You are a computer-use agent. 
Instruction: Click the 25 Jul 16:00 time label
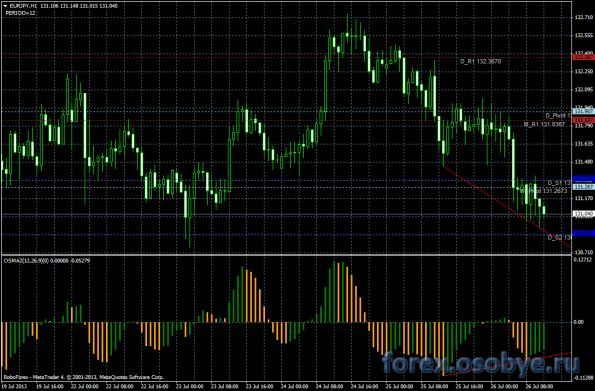coord(468,386)
